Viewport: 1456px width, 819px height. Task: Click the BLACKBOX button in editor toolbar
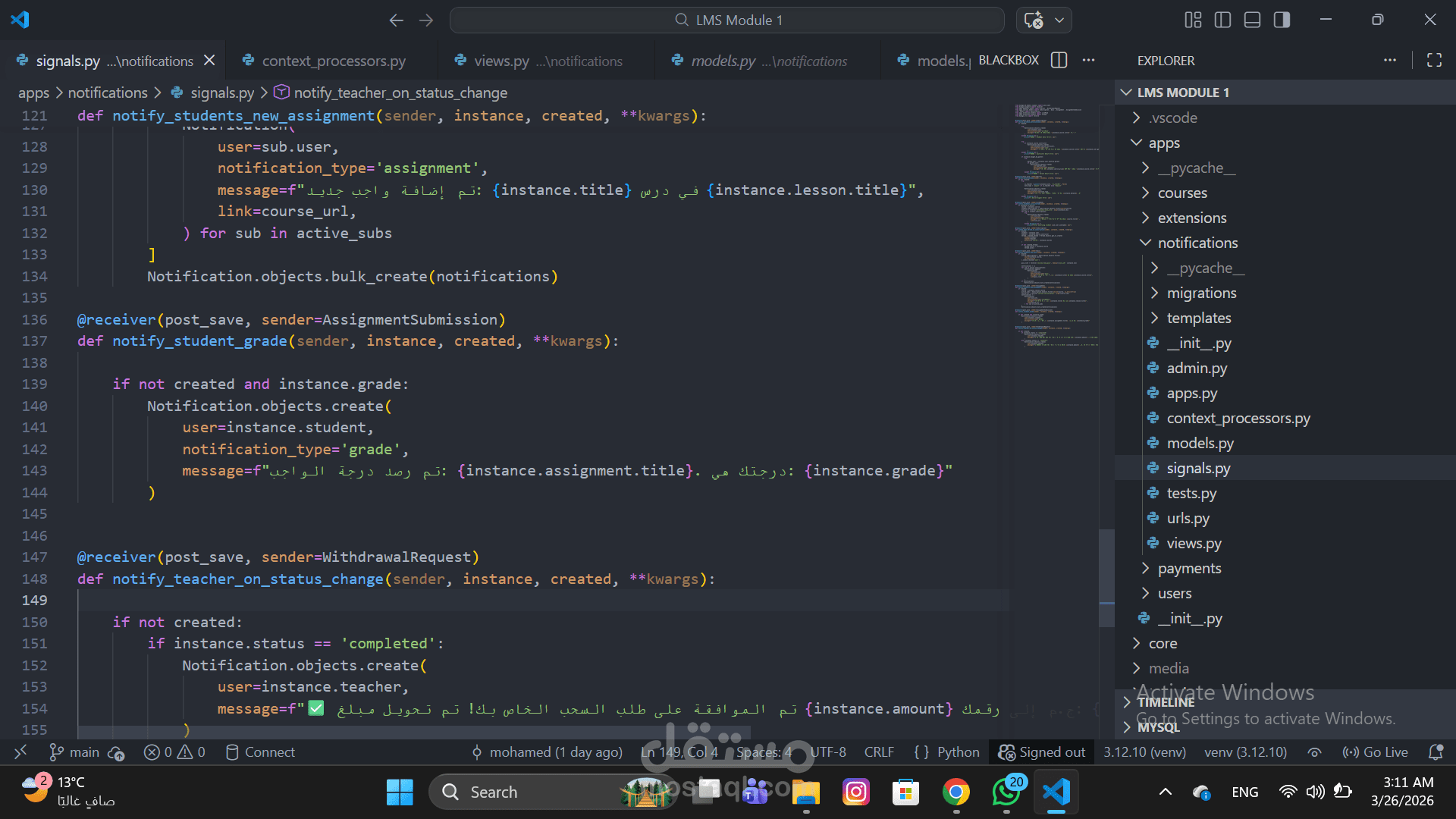[x=1008, y=61]
